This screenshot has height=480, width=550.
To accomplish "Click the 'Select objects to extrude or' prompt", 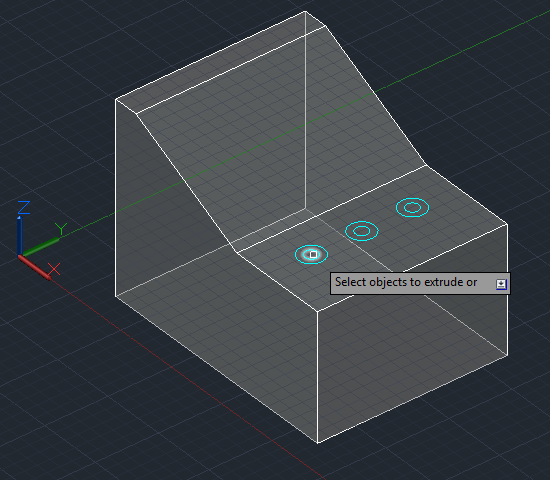I will click(x=406, y=282).
